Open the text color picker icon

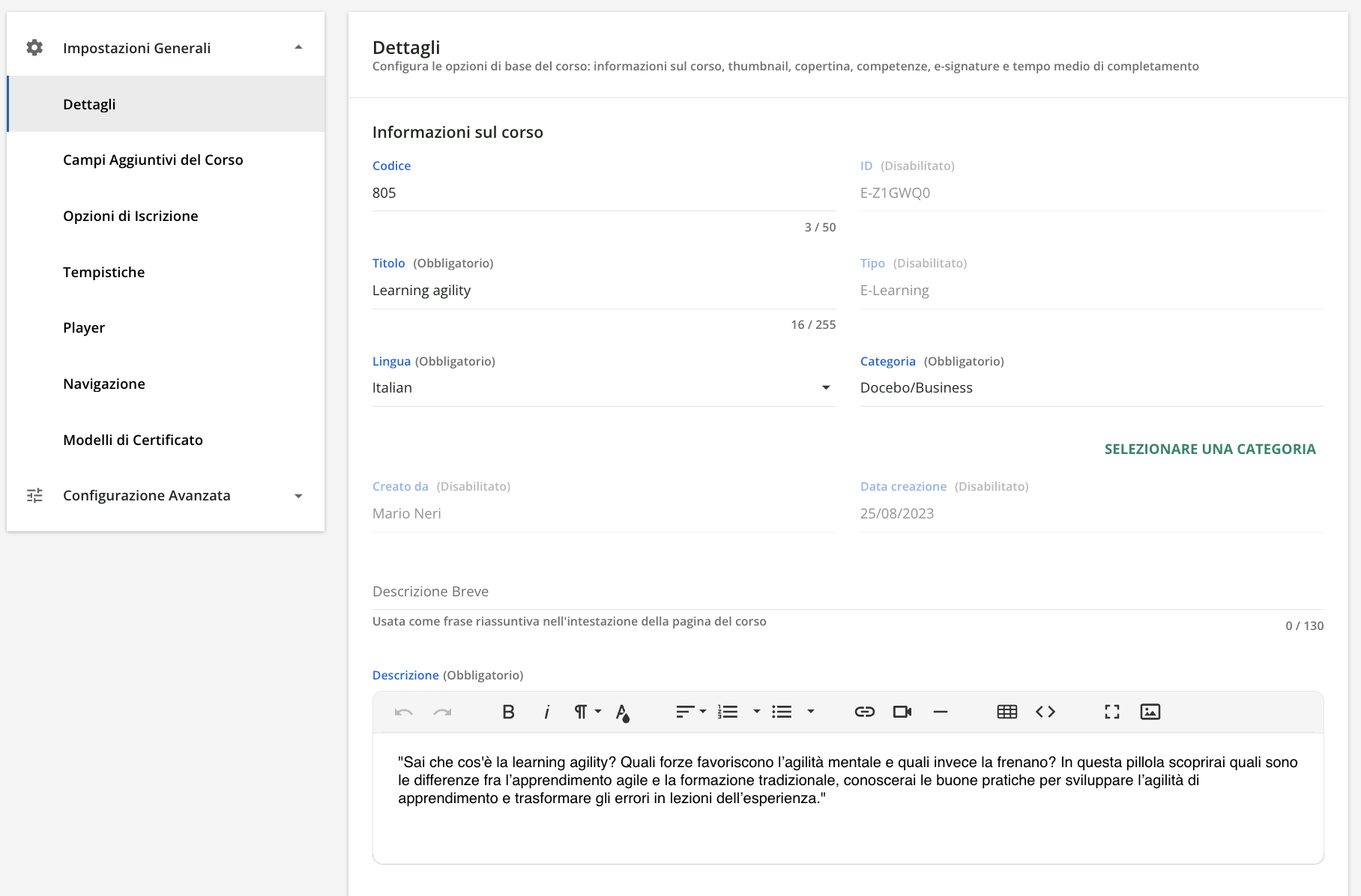tap(623, 712)
